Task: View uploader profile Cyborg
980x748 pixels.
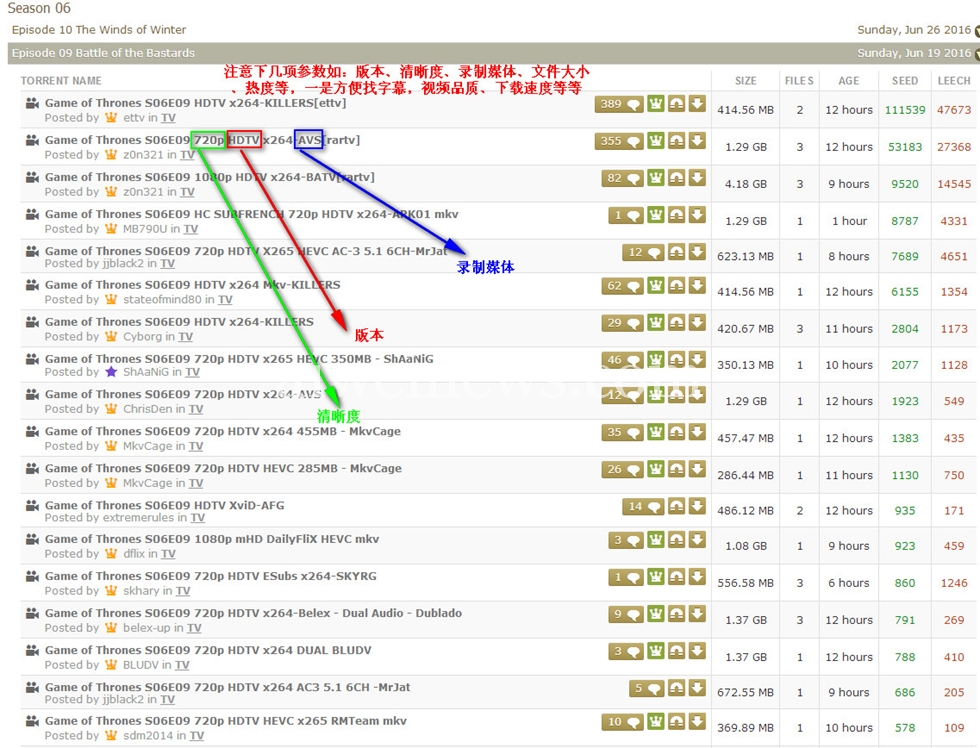Action: pos(142,336)
